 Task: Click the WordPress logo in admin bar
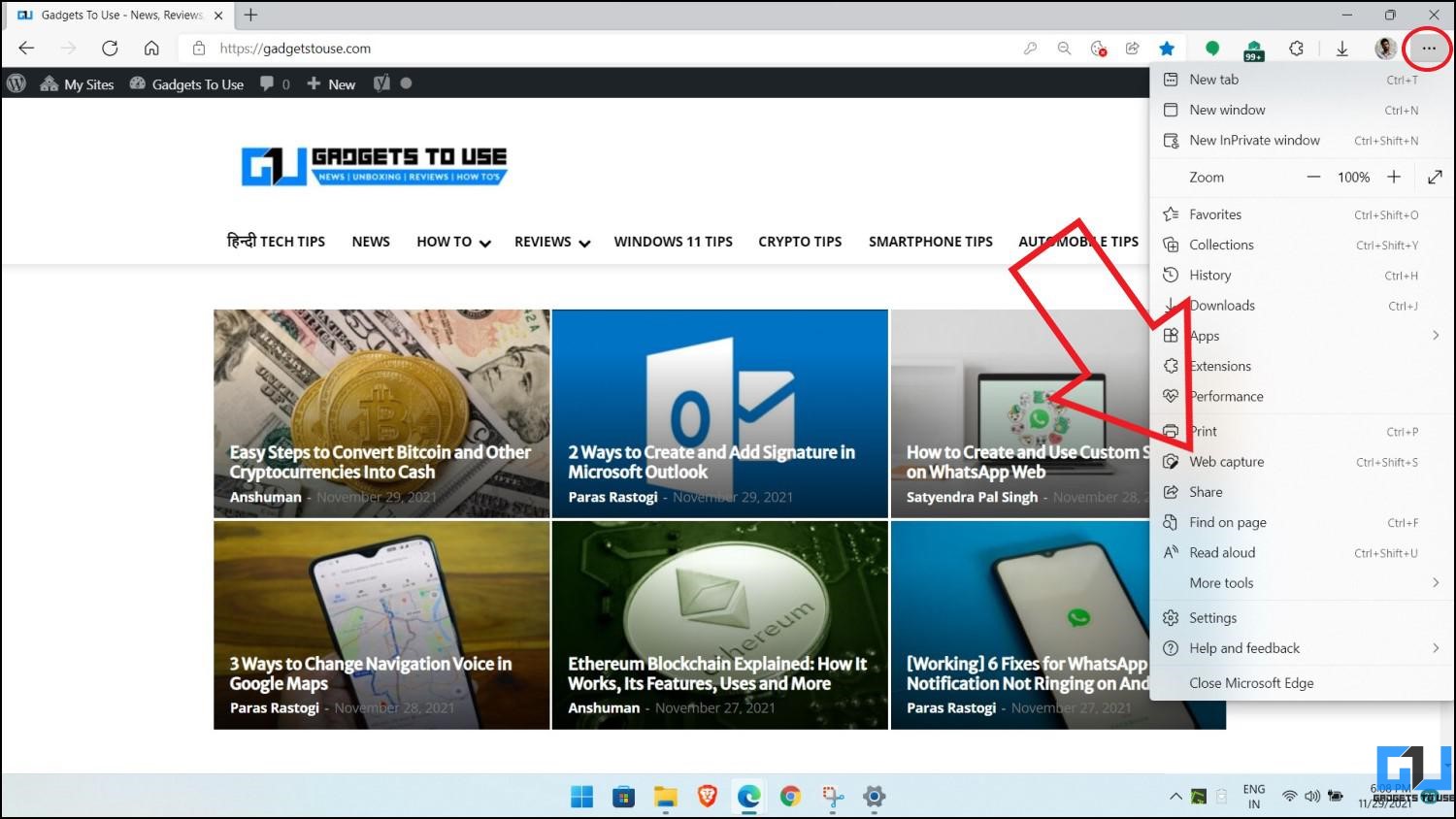[16, 83]
